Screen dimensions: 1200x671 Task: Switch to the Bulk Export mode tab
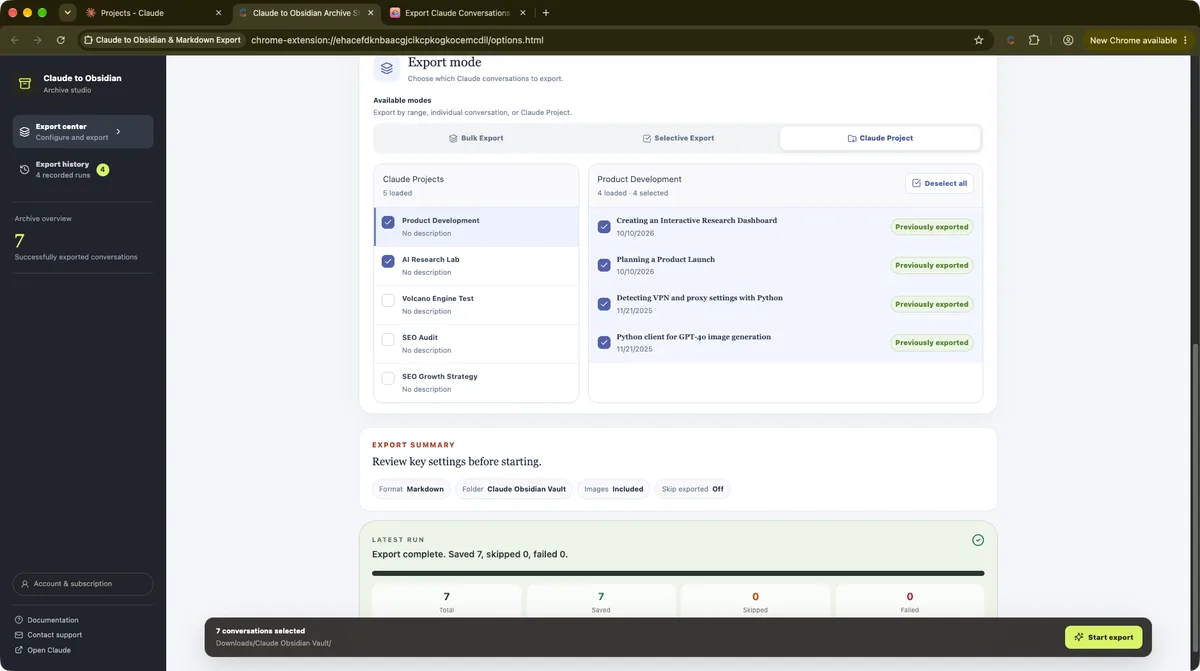coord(476,138)
